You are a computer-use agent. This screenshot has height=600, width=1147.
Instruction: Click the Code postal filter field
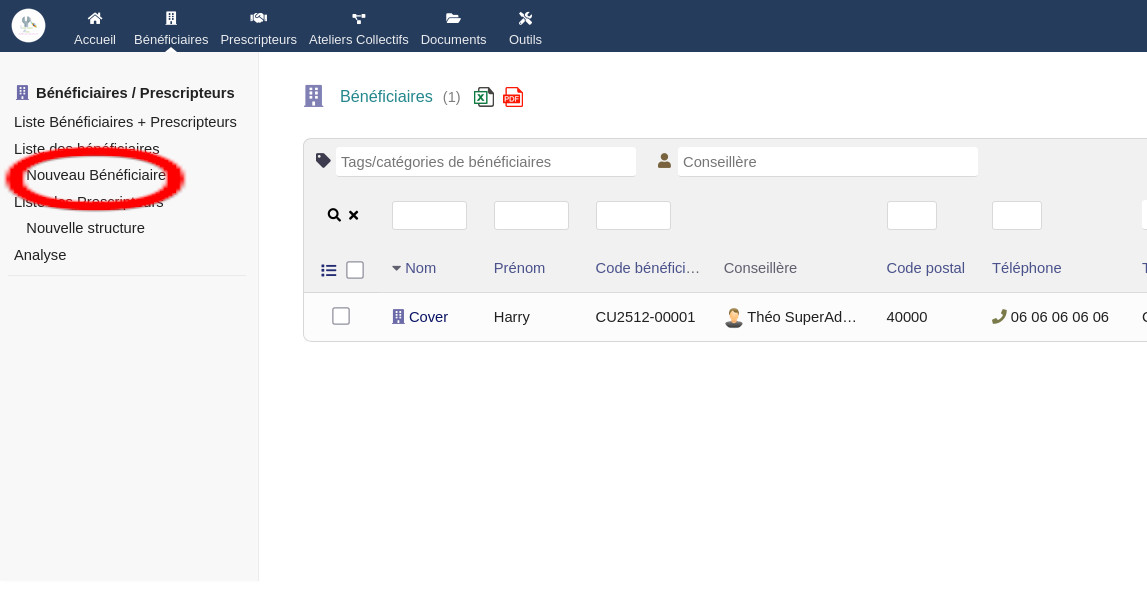point(911,215)
